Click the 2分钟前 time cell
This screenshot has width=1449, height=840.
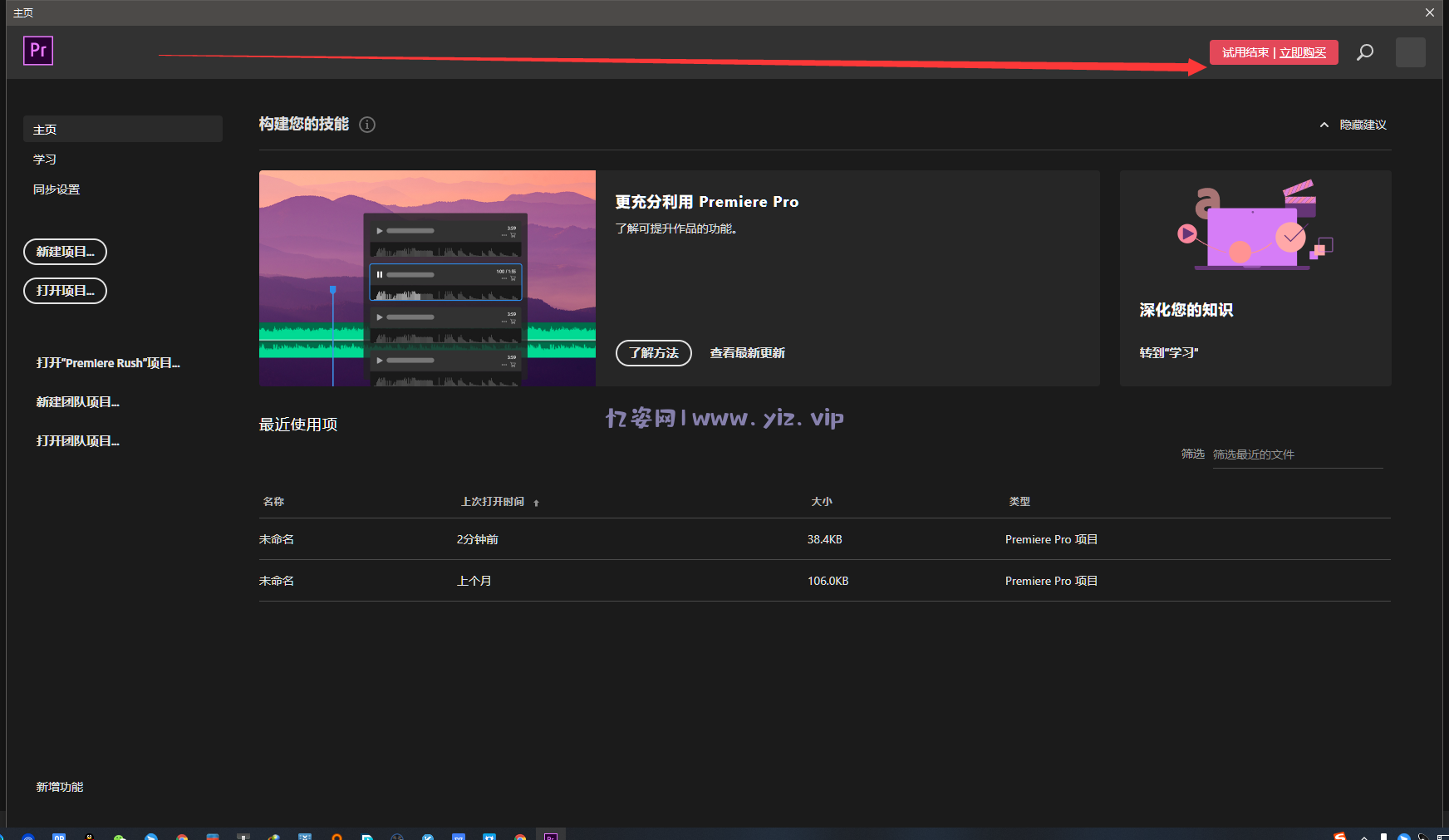pos(478,539)
